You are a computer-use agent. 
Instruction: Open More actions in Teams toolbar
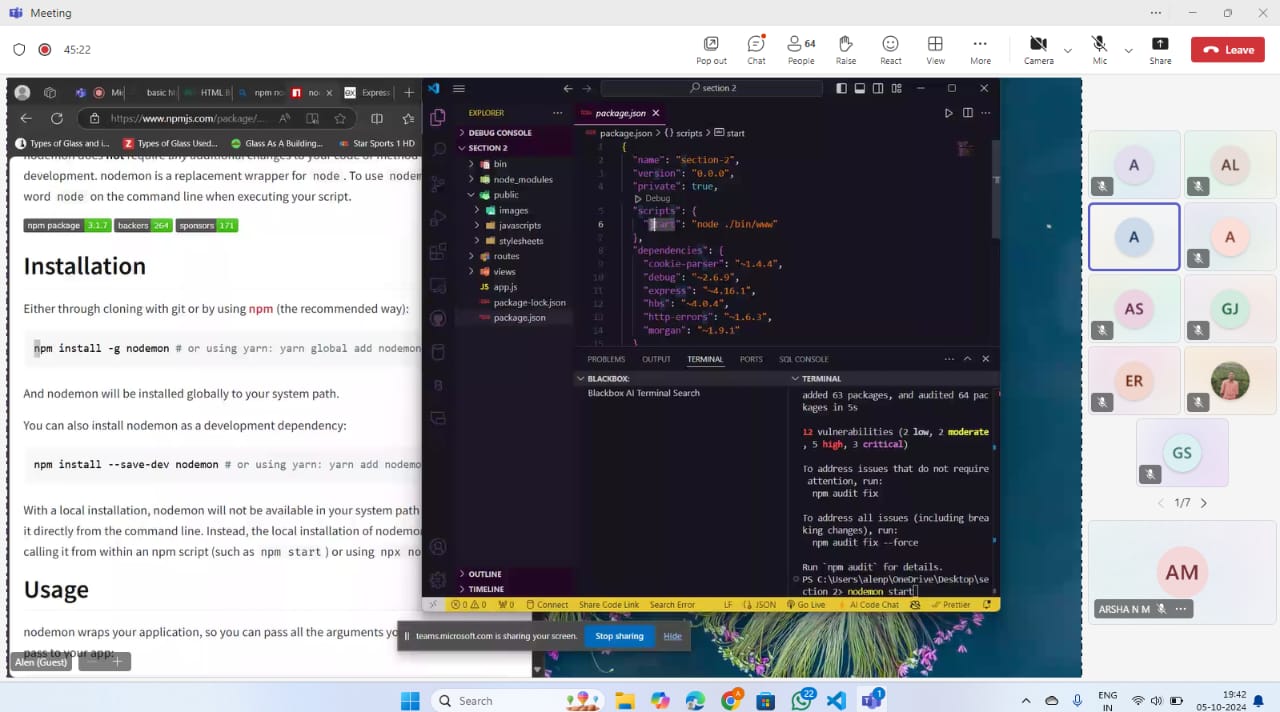[x=980, y=50]
